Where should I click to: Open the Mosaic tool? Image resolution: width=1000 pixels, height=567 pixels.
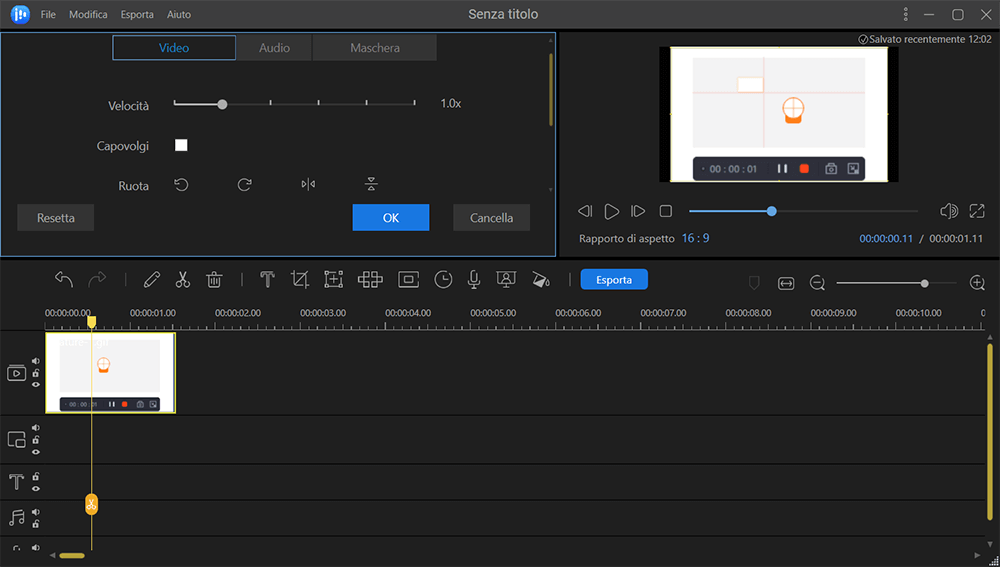[x=370, y=280]
